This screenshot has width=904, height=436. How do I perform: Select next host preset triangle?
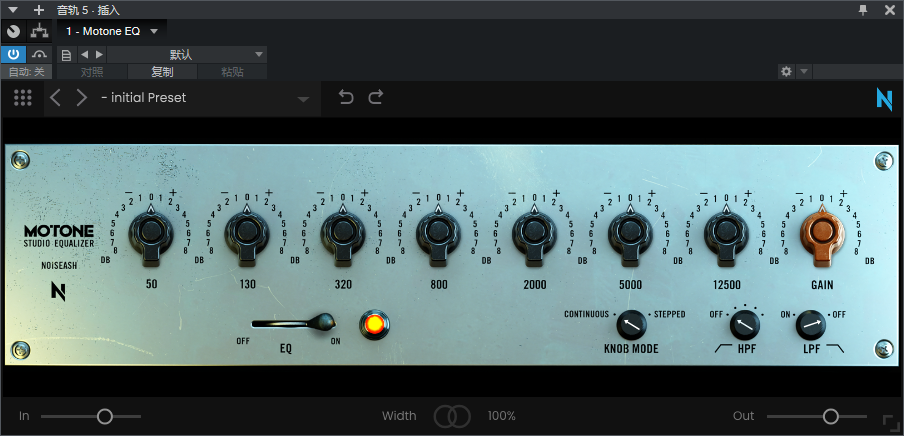click(x=99, y=55)
